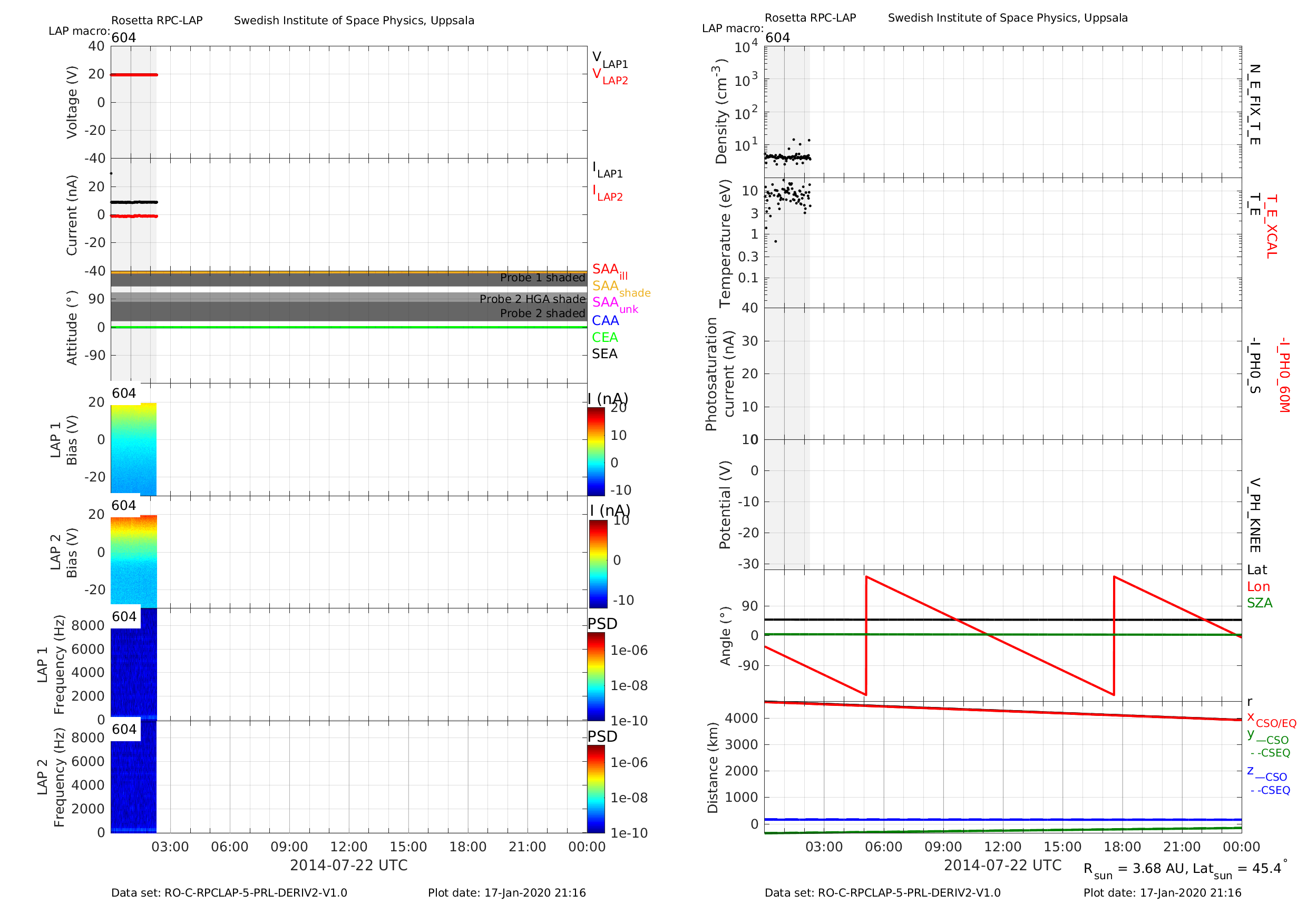Click the 'Probe 2 HGA shade' annotation
This screenshot has width=1307, height=924.
click(532, 299)
